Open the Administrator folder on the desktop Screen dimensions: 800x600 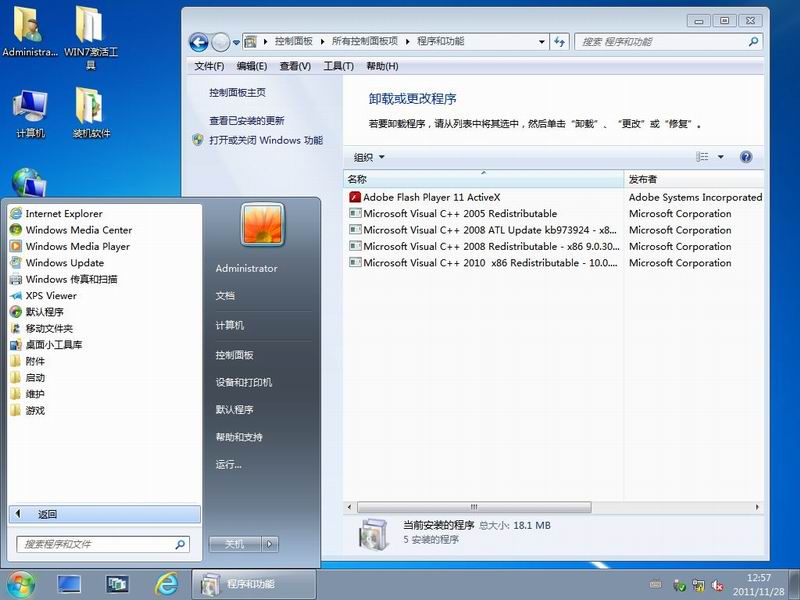click(29, 31)
